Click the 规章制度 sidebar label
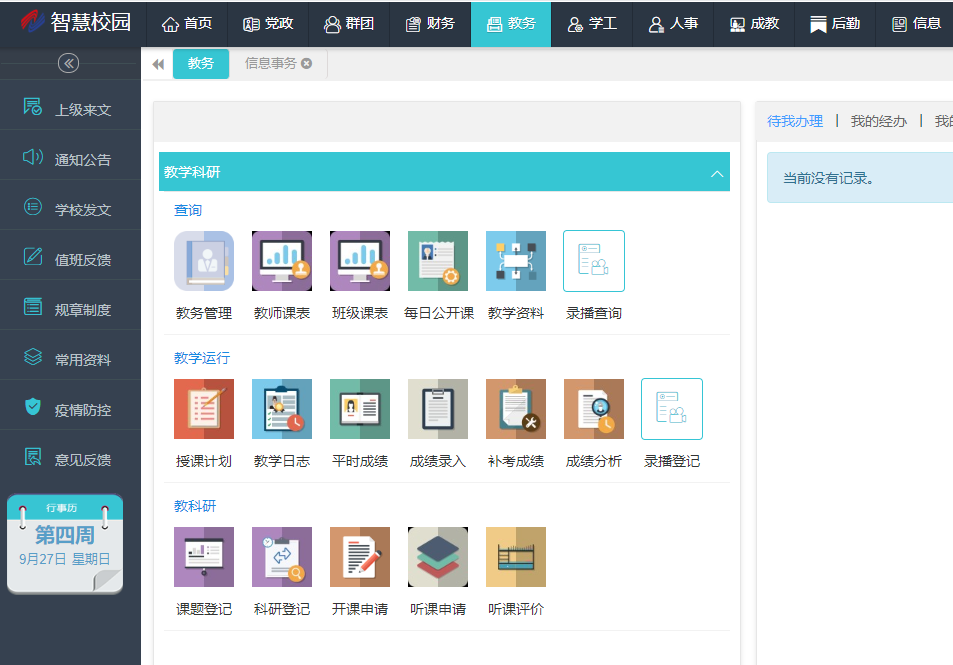This screenshot has width=953, height=665. coord(83,310)
